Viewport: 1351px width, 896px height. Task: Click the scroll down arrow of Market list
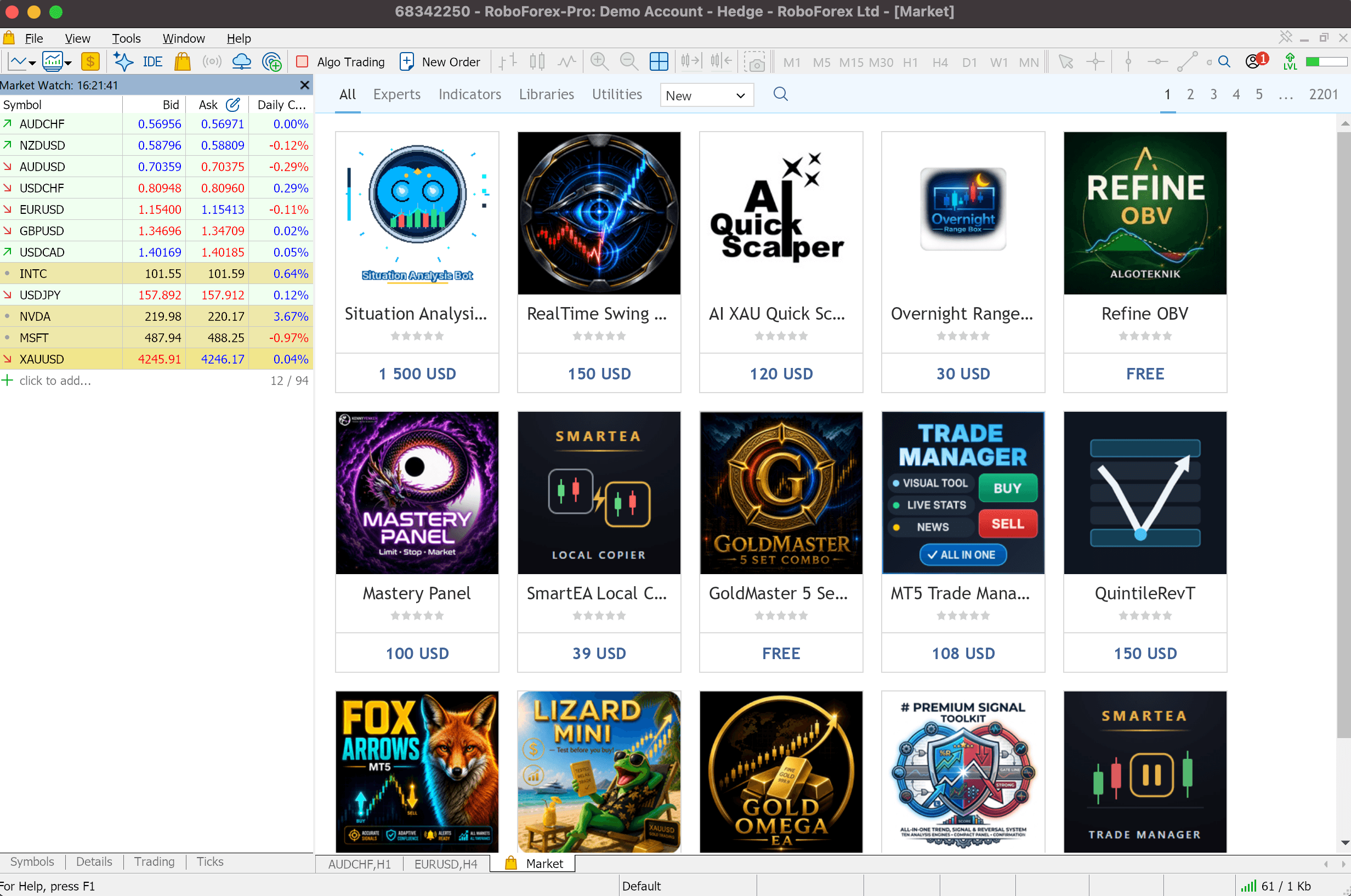1345,843
